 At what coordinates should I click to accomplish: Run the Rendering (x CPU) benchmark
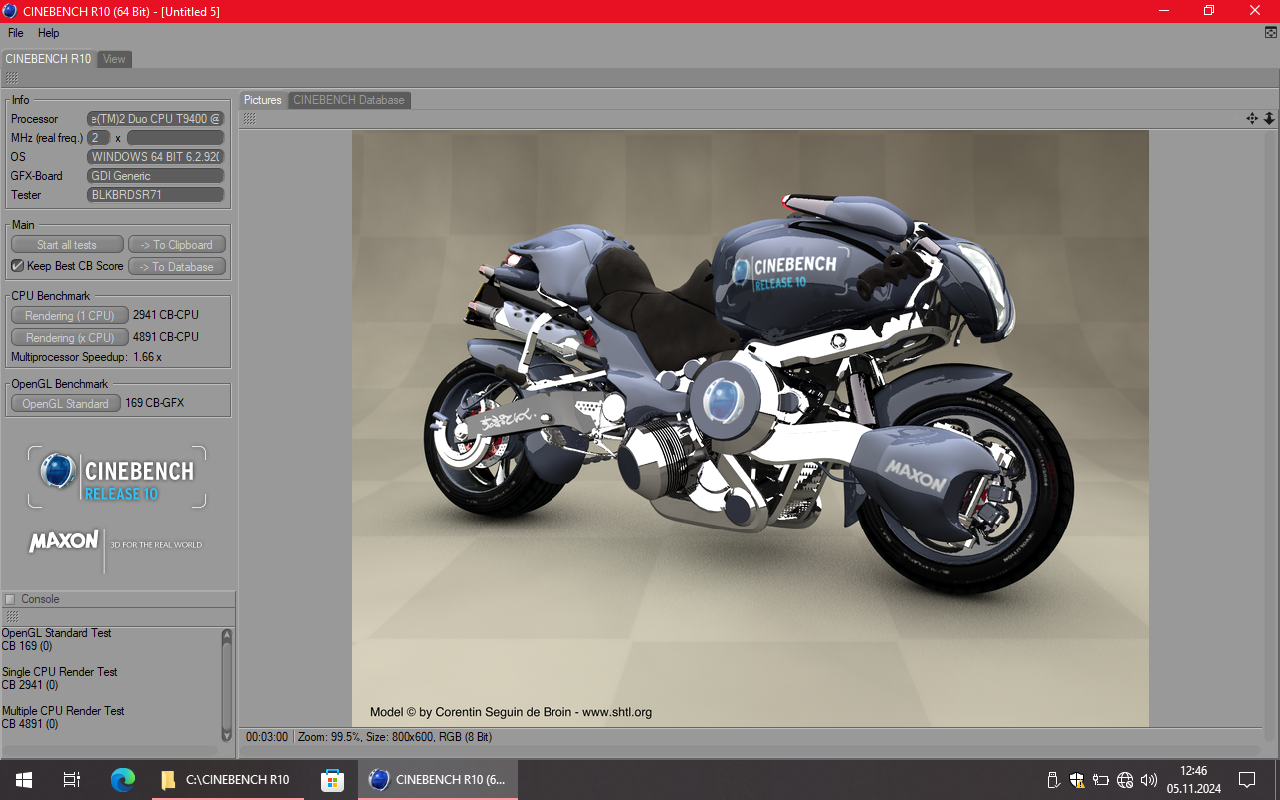click(70, 337)
